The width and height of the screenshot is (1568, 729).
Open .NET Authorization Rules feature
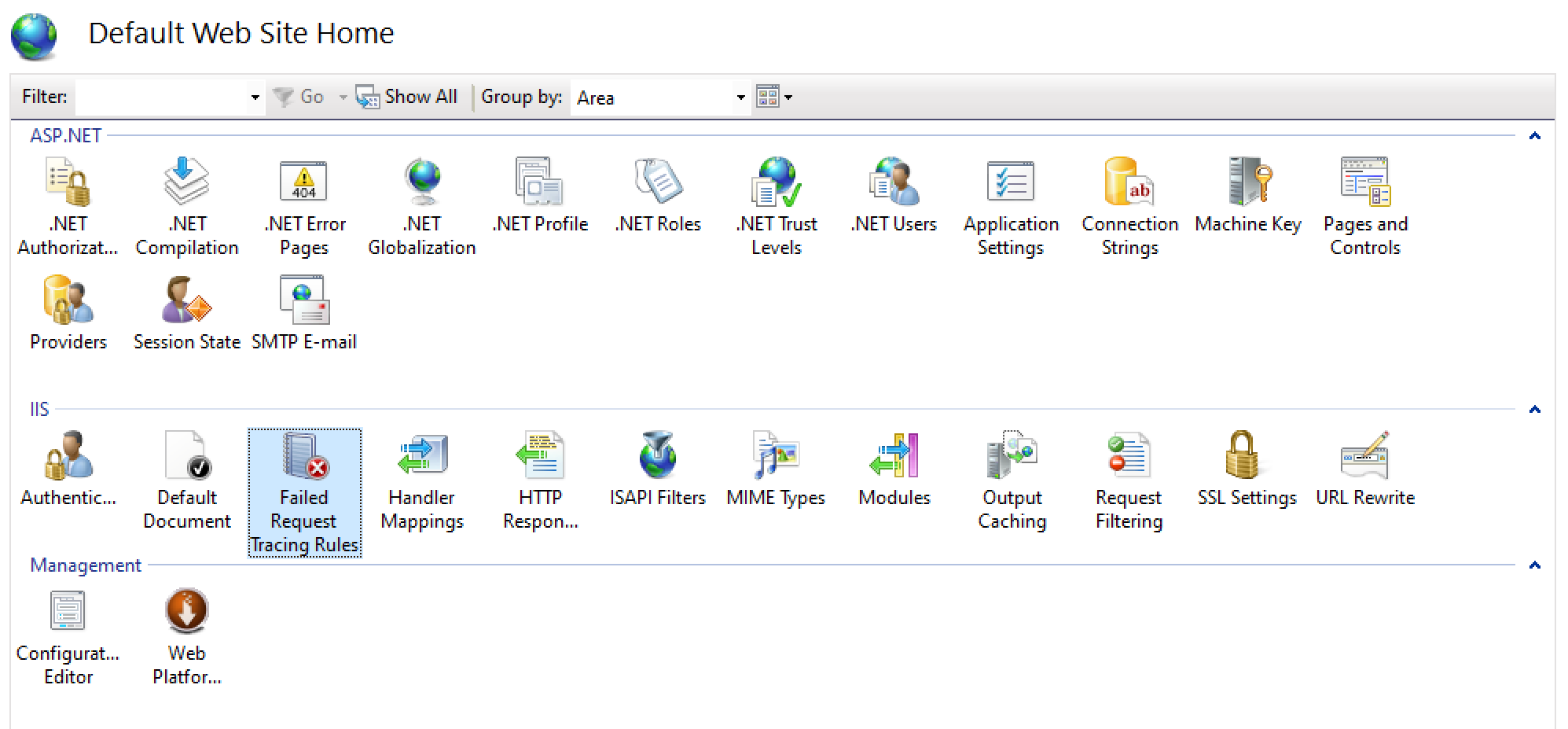point(68,207)
